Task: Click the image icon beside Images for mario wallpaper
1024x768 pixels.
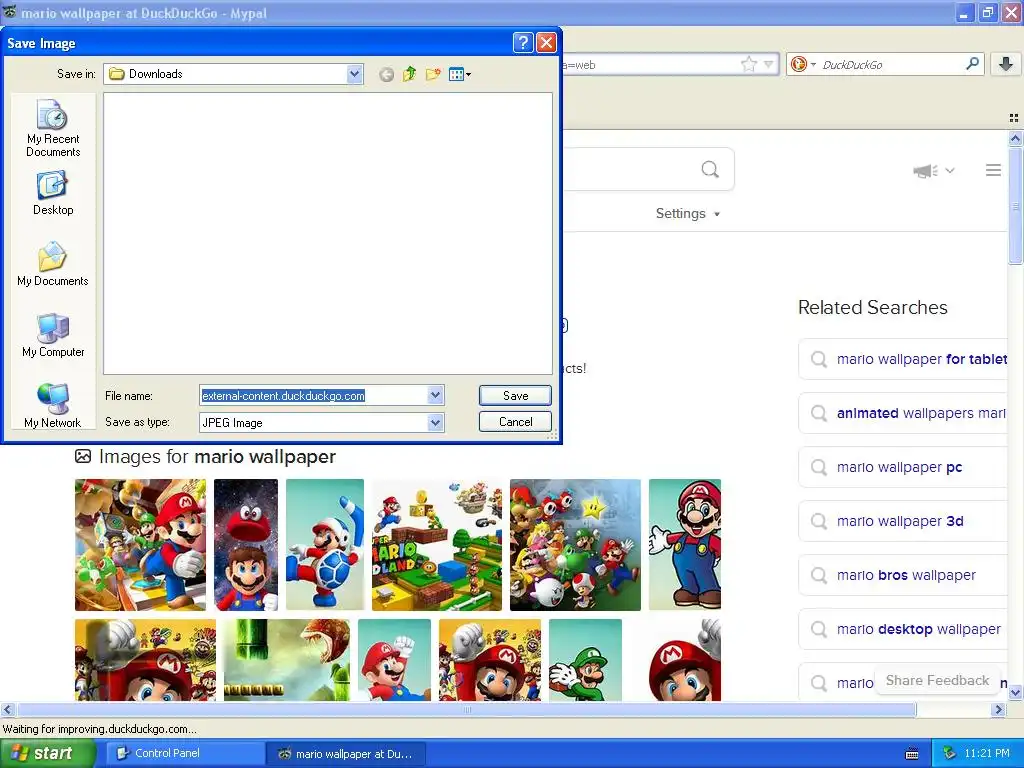Action: (83, 456)
